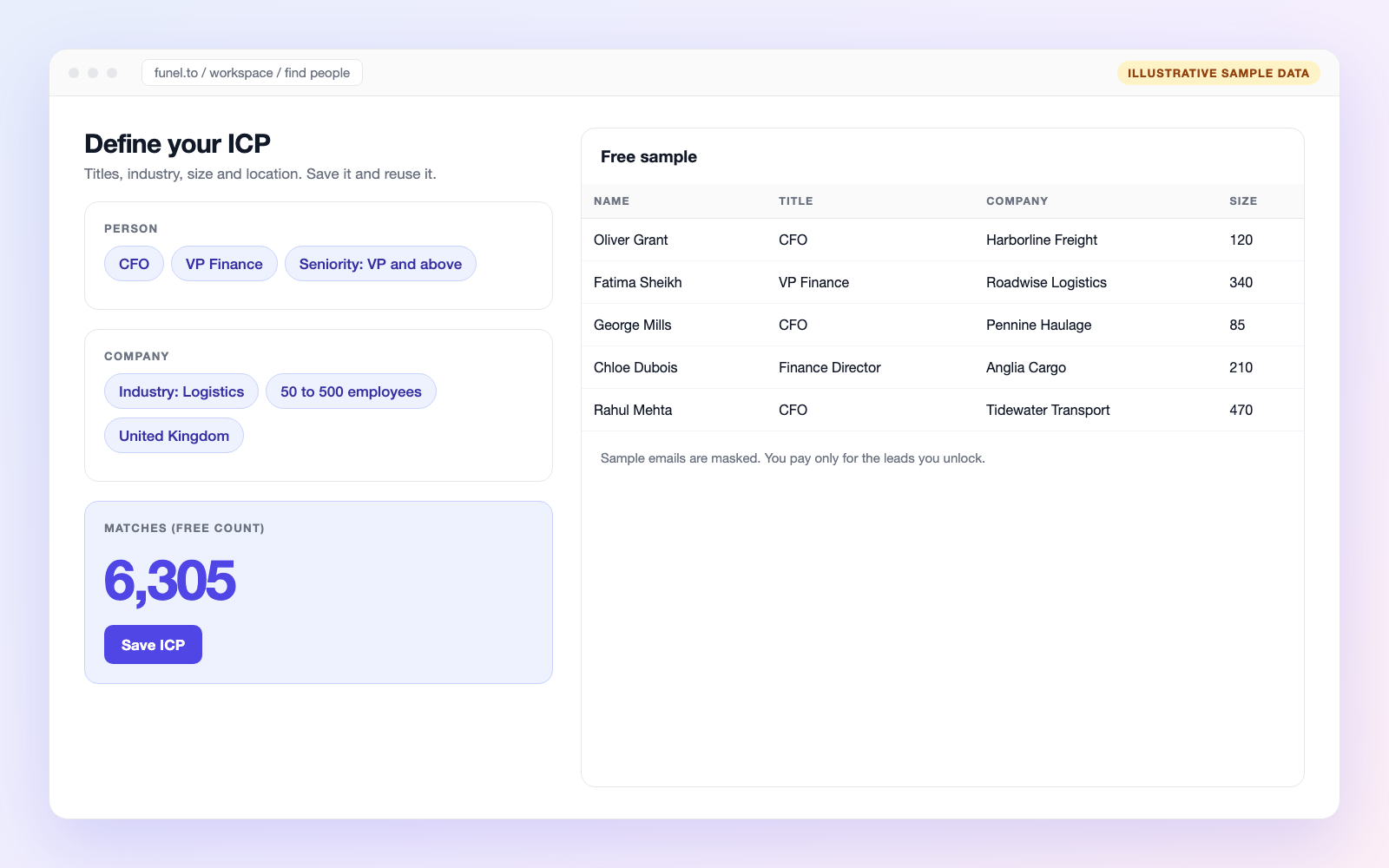Click Oliver Grant's CFO title cell
The image size is (1389, 868).
click(x=793, y=240)
